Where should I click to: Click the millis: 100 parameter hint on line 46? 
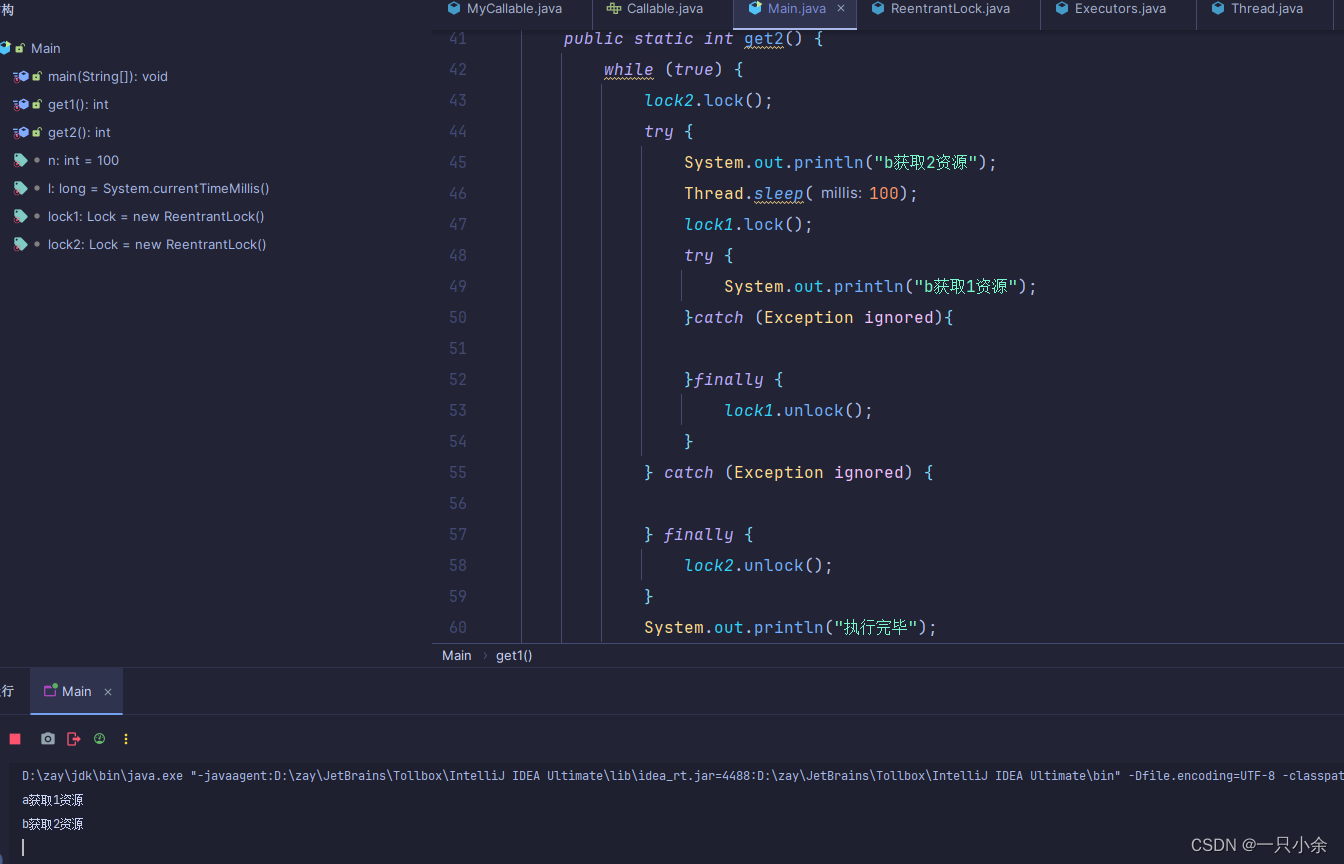click(859, 193)
